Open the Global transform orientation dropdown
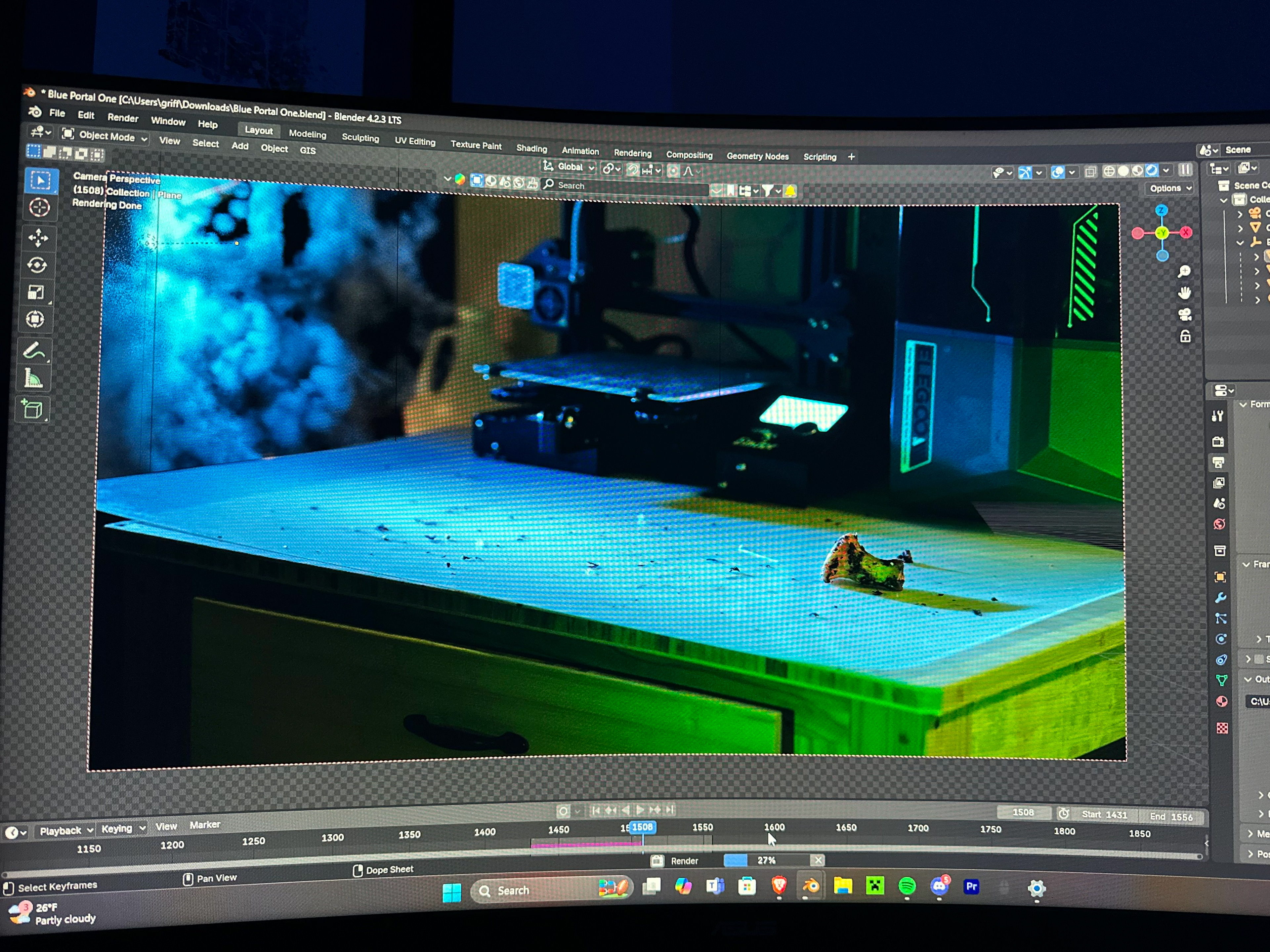This screenshot has height=952, width=1270. click(570, 167)
